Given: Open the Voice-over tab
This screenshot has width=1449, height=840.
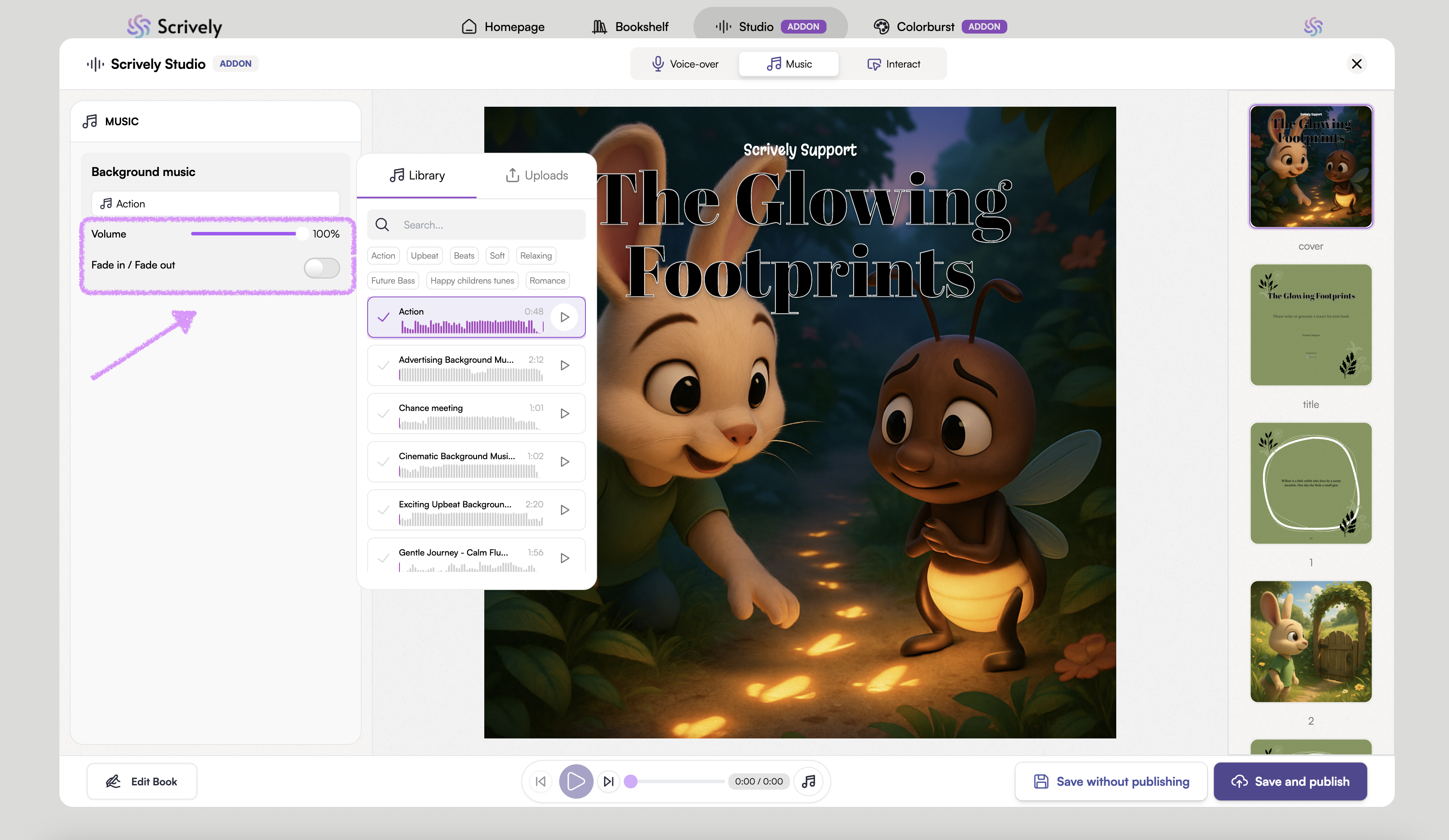Looking at the screenshot, I should click(x=685, y=64).
